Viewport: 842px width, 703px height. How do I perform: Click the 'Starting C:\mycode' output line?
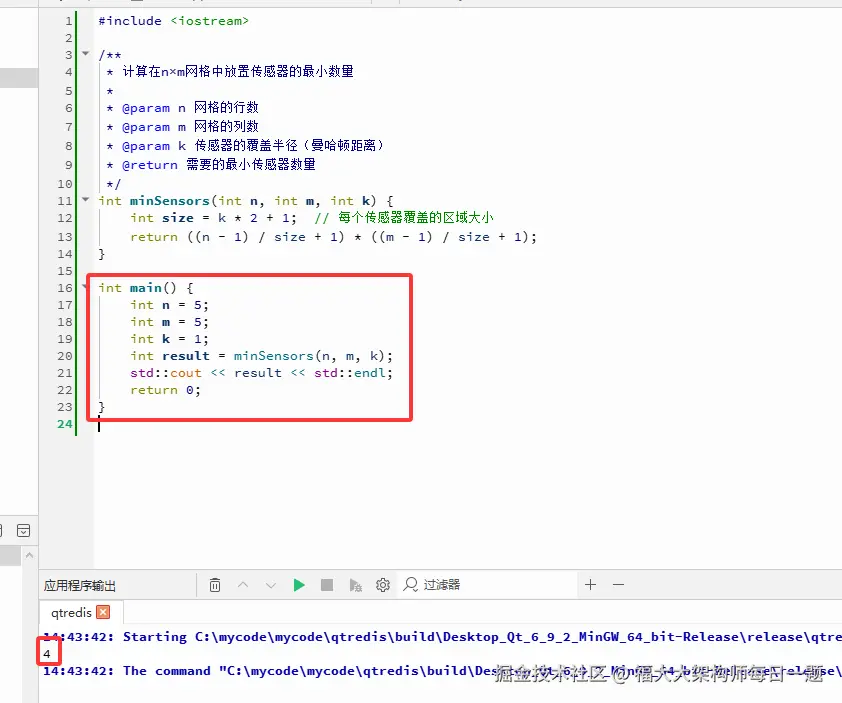tap(442, 637)
